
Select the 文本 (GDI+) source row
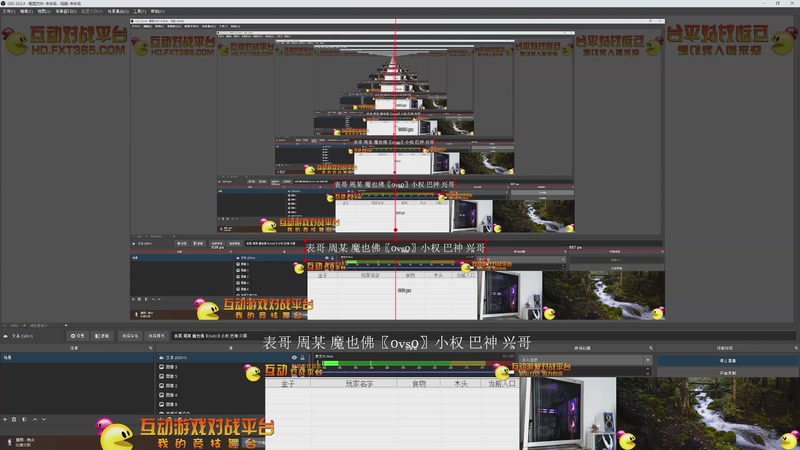click(x=233, y=358)
